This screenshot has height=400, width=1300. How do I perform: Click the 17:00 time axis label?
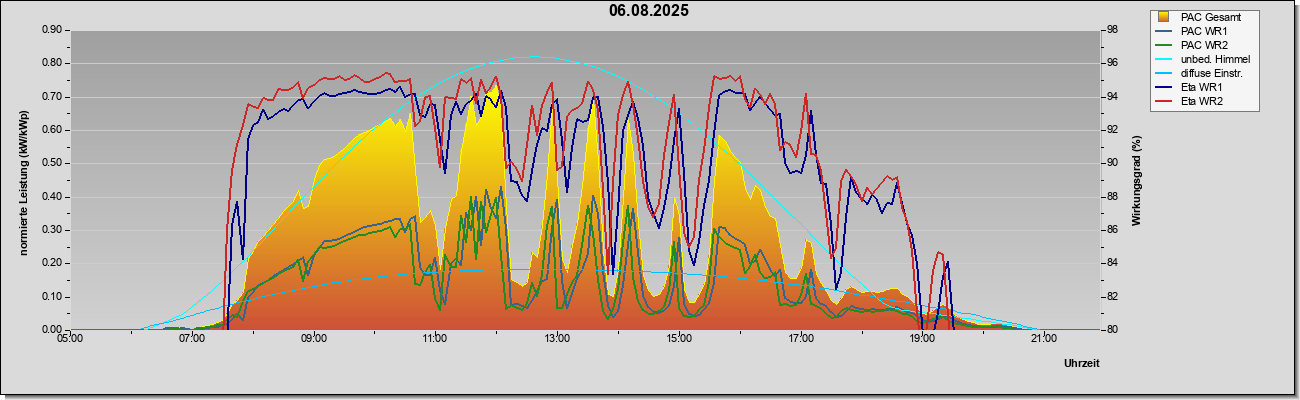coord(800,338)
